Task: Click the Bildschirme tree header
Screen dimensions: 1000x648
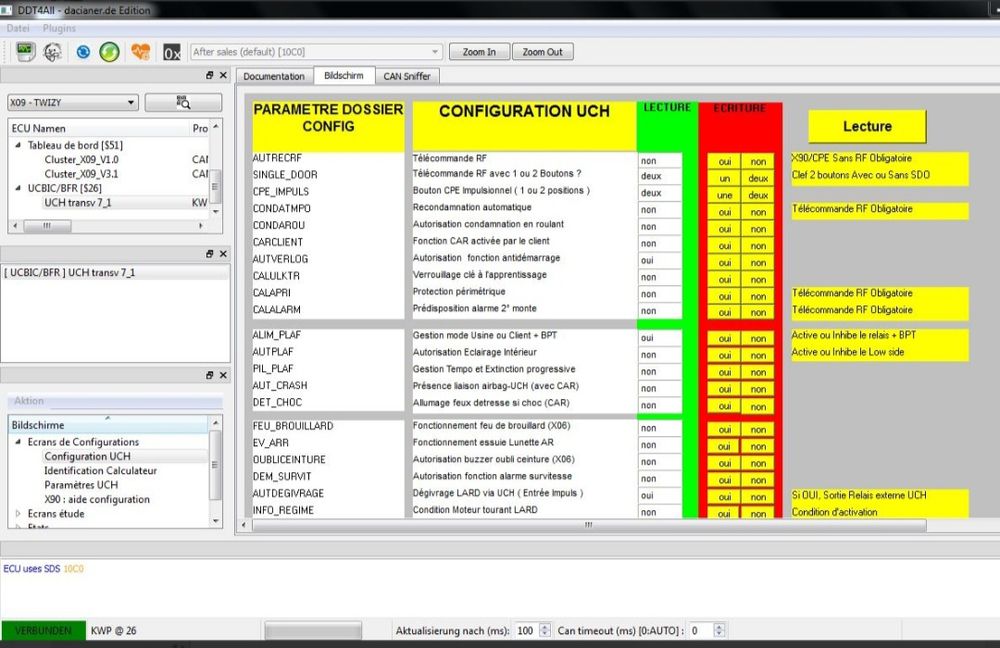Action: click(108, 425)
